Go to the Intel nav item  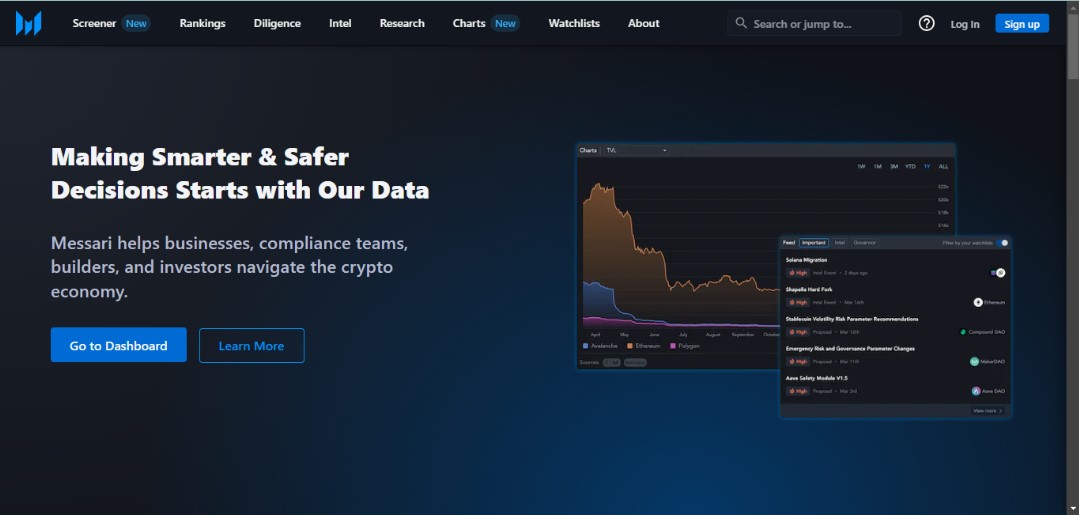pos(340,23)
